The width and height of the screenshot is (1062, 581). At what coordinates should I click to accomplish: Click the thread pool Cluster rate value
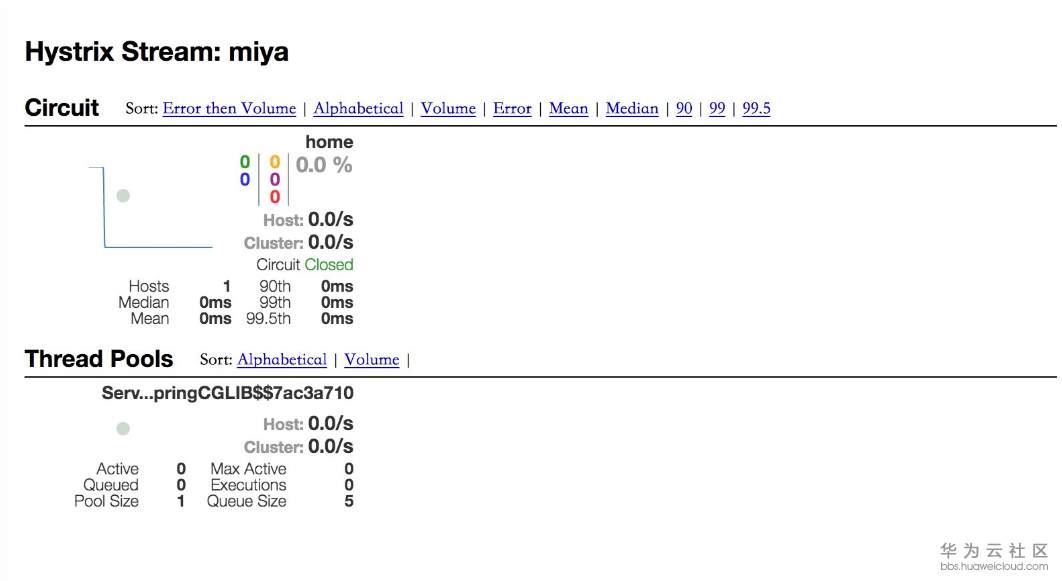[x=331, y=447]
